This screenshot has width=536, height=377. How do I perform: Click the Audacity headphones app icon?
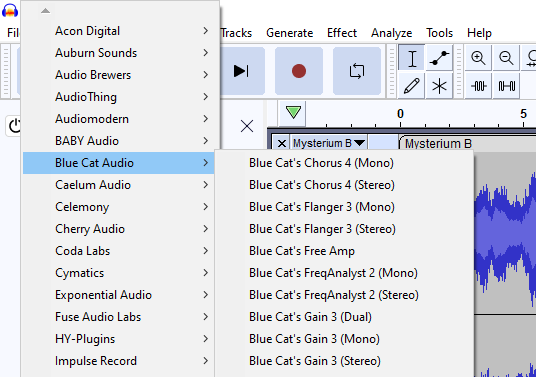tap(10, 10)
